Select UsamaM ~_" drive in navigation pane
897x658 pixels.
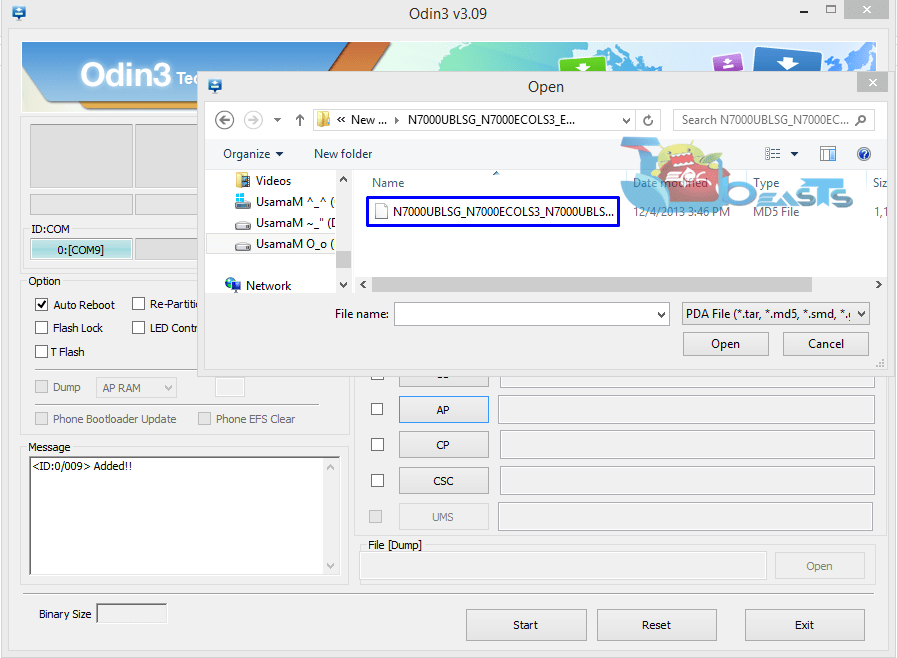coord(284,223)
